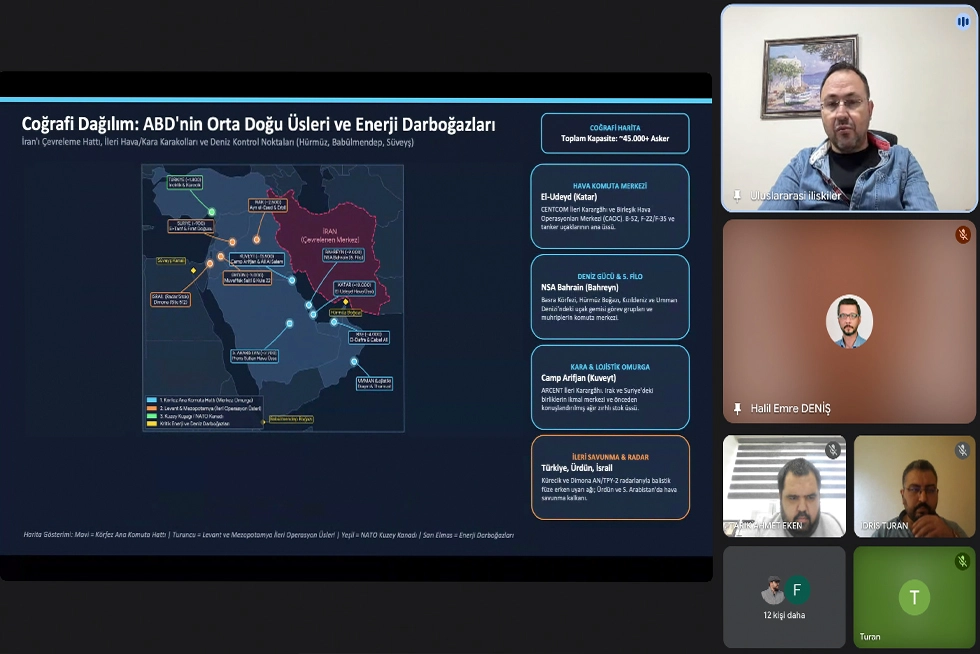This screenshot has height=654, width=980.
Task: Click the 'Süveyş Kanalı' map label
Action: tap(171, 260)
